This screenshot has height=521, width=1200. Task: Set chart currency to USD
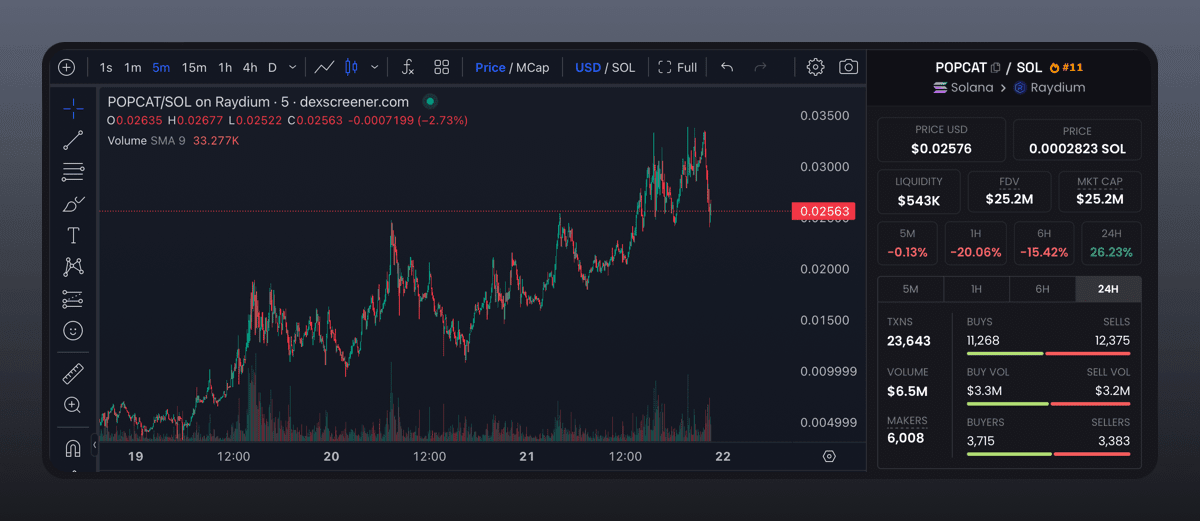point(588,67)
